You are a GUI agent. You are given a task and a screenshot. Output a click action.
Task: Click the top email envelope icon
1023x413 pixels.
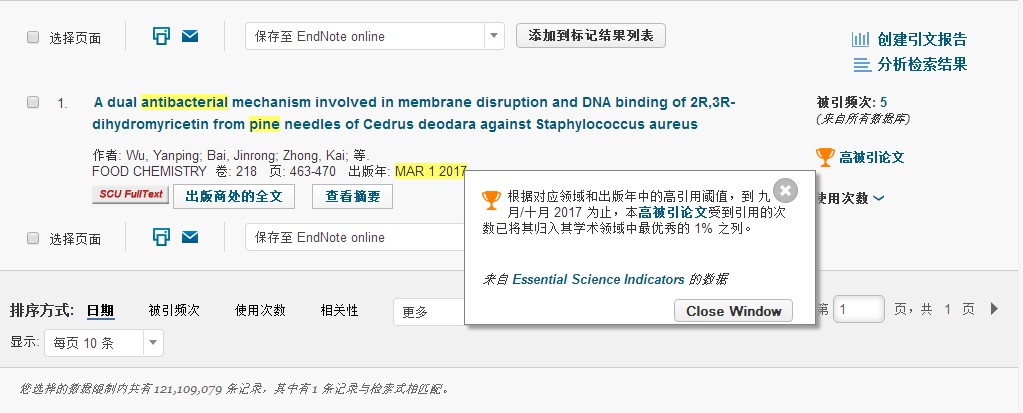point(190,36)
